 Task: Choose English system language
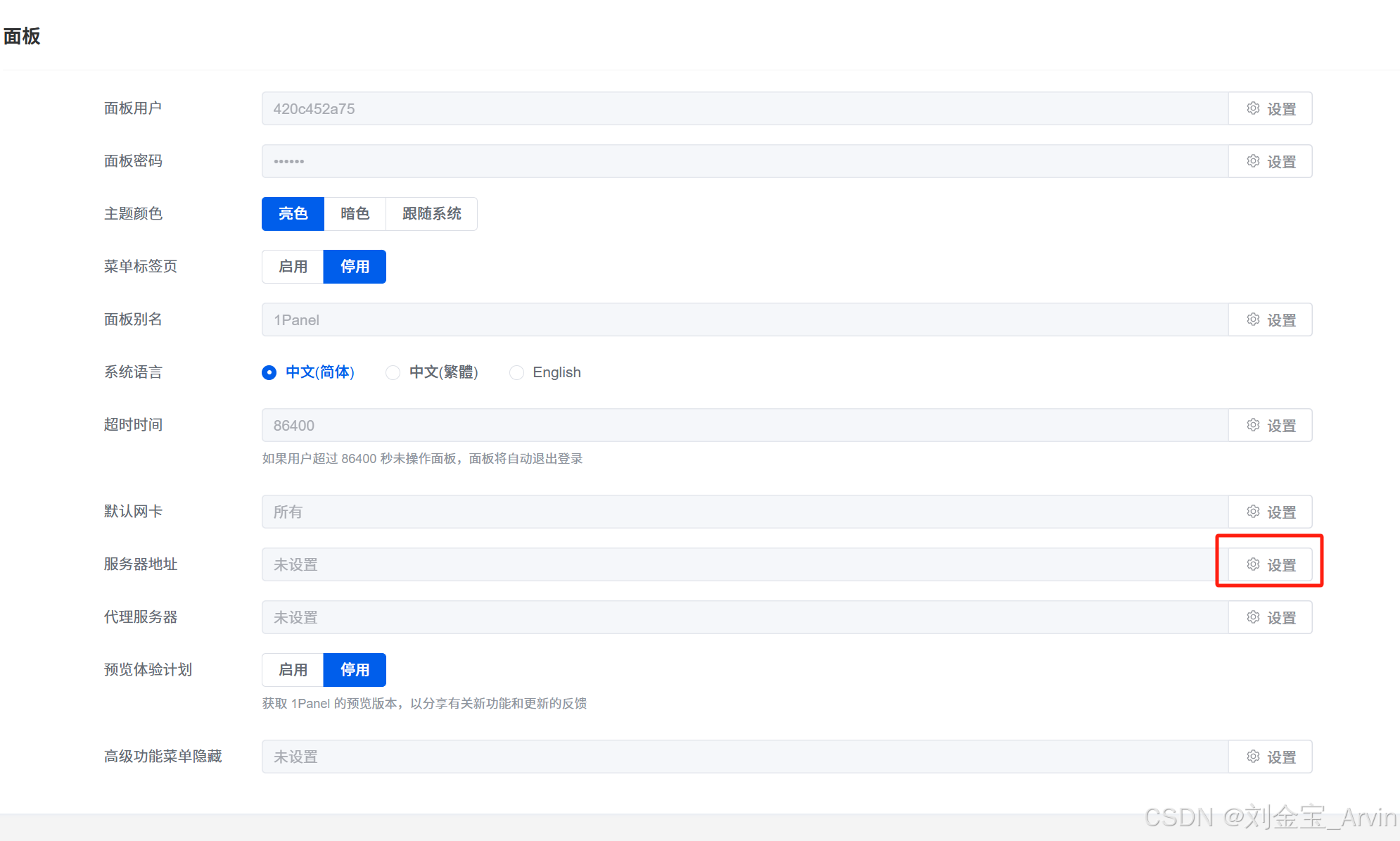[x=517, y=372]
